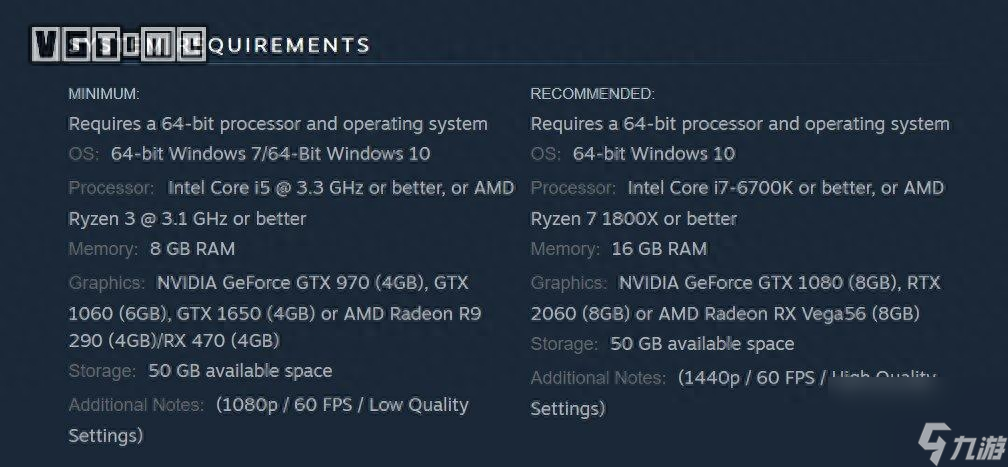The height and width of the screenshot is (467, 1008).
Task: Select recommended OS 64-bit Windows 10 text
Action: point(654,154)
